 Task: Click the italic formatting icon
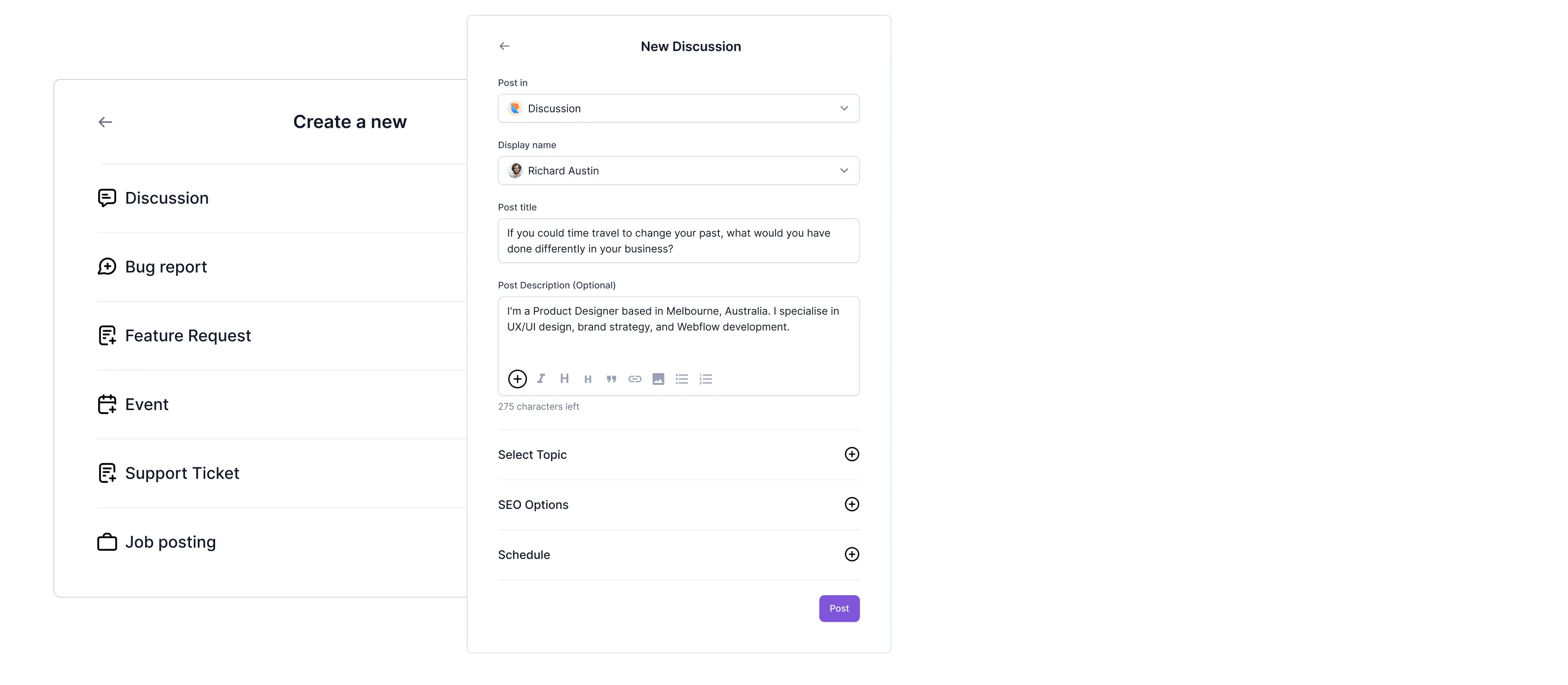click(541, 378)
